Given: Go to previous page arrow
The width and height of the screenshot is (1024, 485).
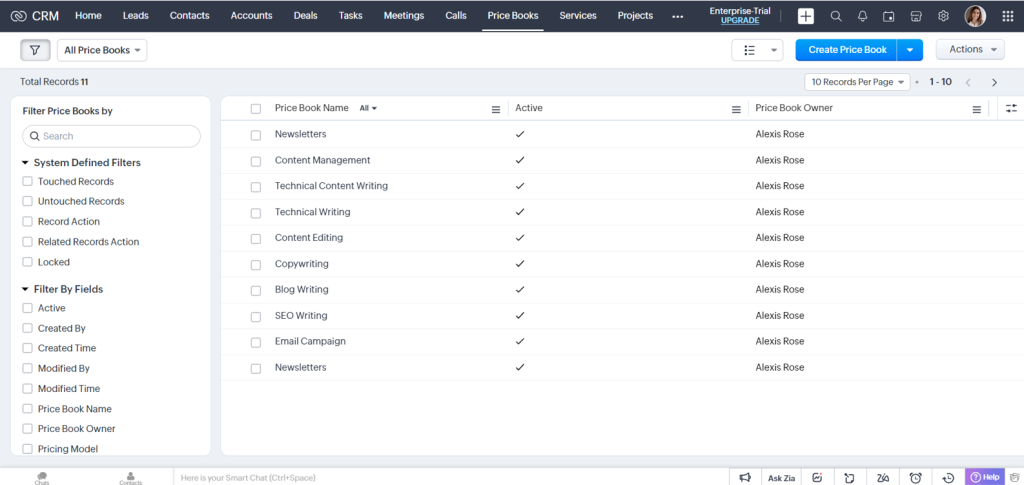Looking at the screenshot, I should tap(968, 82).
